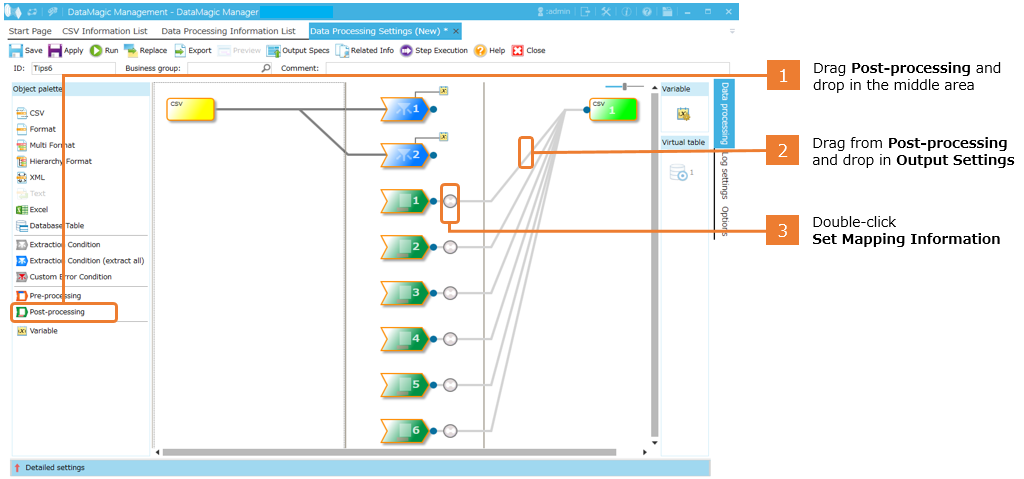The width and height of the screenshot is (1024, 479).
Task: Switch to CSV Information List tab
Action: click(104, 31)
